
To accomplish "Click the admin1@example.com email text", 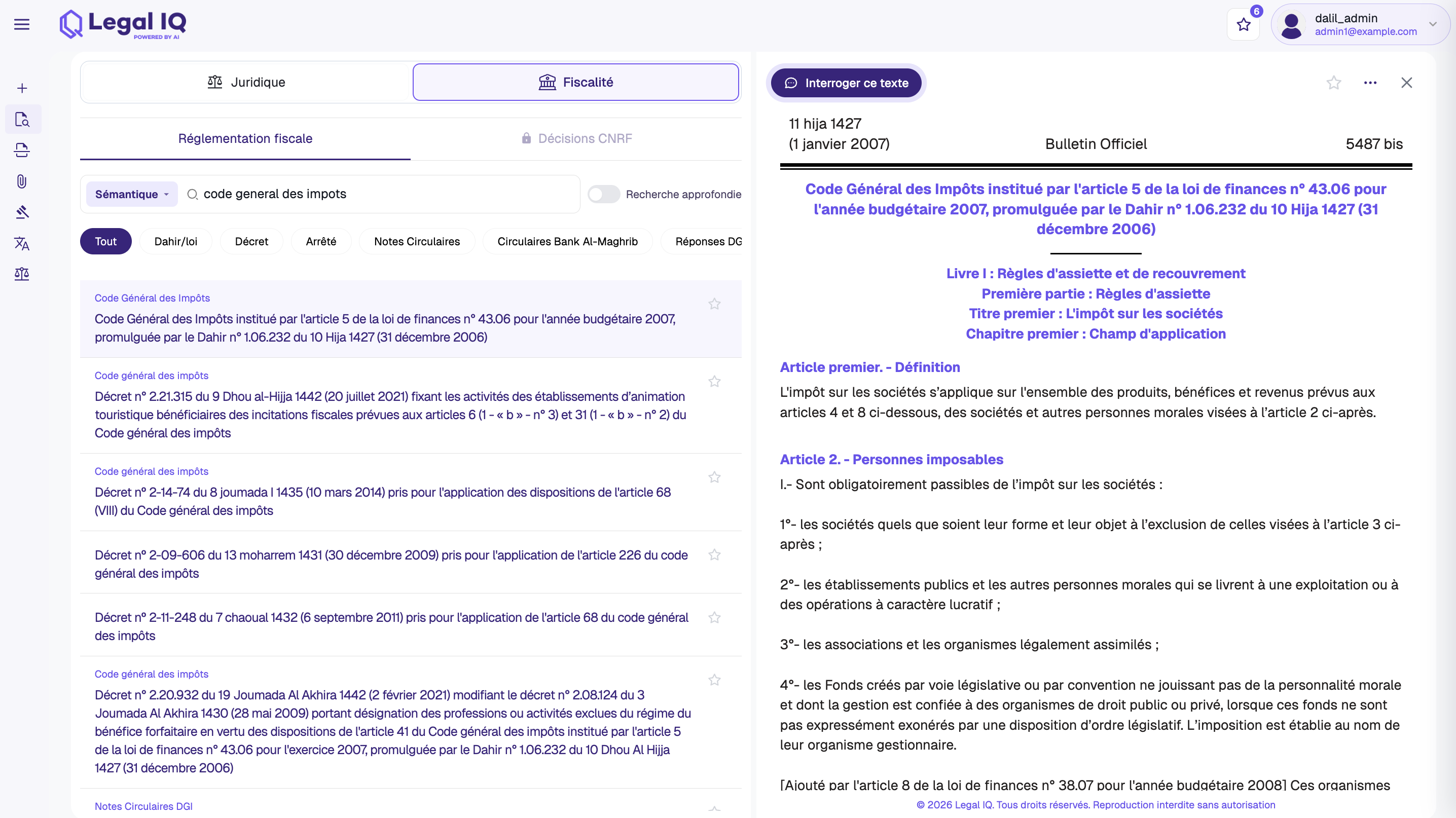I will coord(1366,31).
